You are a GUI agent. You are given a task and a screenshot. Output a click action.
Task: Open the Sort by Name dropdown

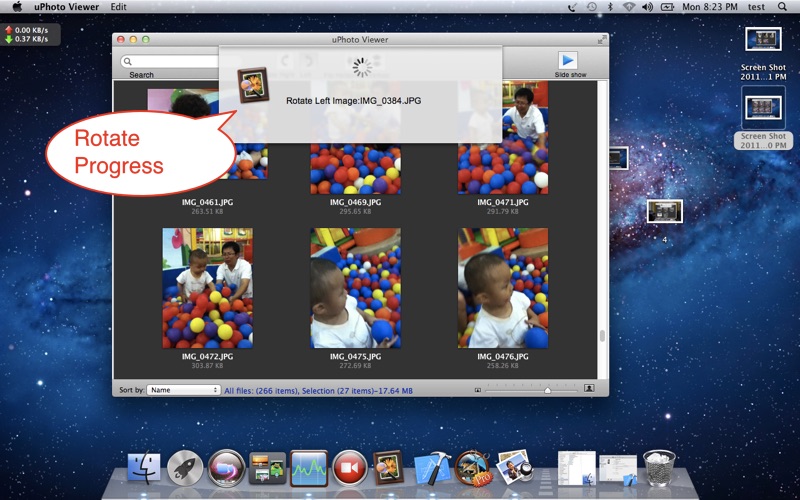[x=184, y=390]
